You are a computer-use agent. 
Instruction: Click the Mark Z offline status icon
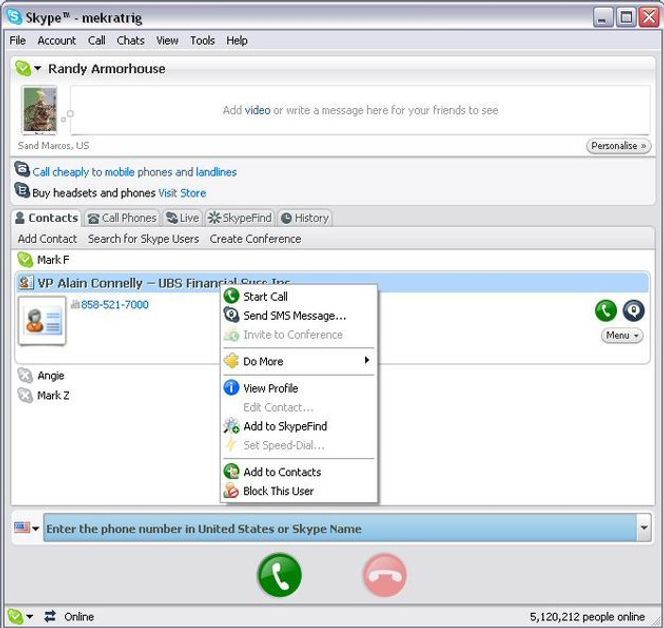(25, 395)
